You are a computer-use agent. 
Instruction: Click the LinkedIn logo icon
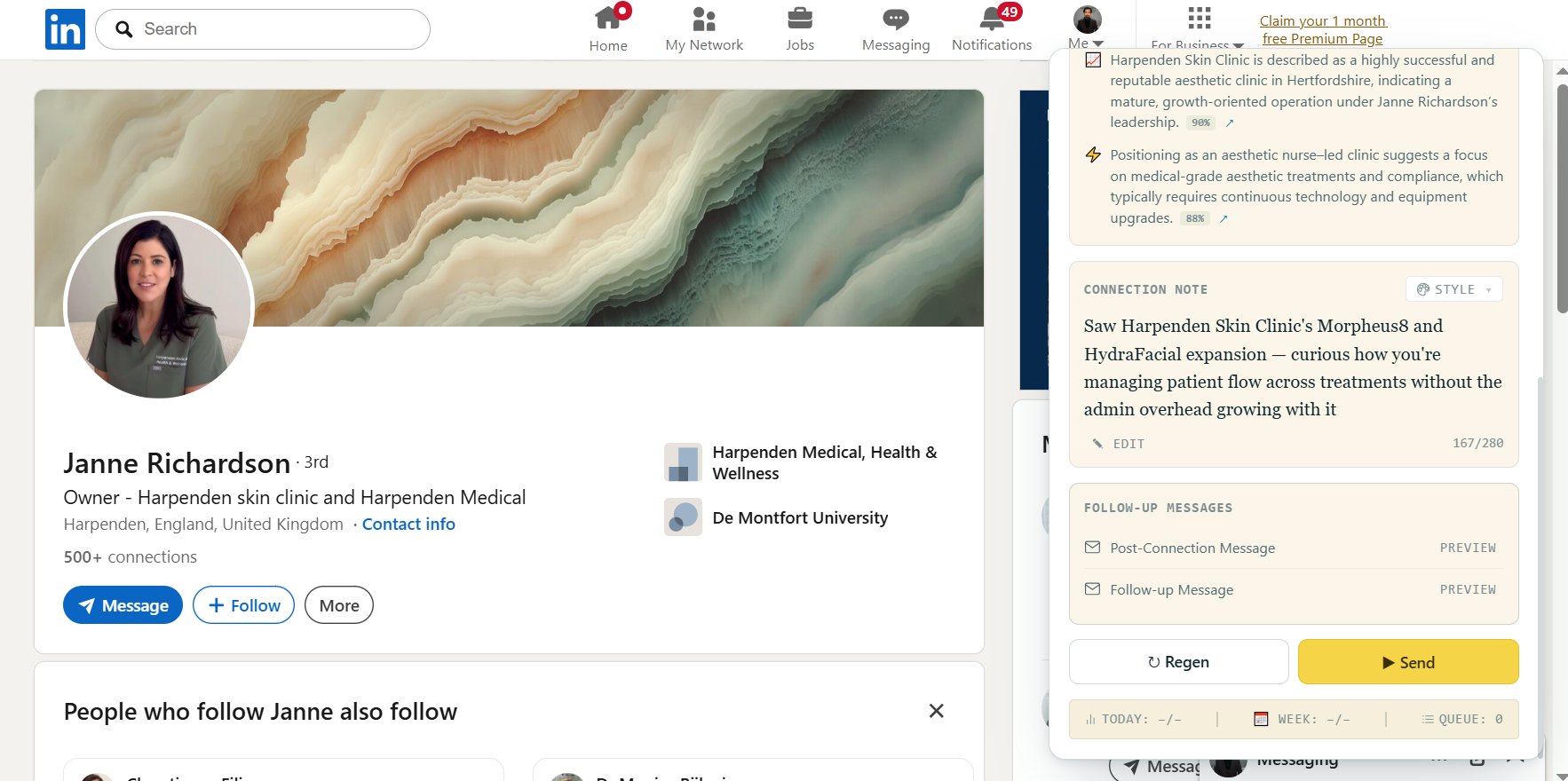click(x=65, y=29)
